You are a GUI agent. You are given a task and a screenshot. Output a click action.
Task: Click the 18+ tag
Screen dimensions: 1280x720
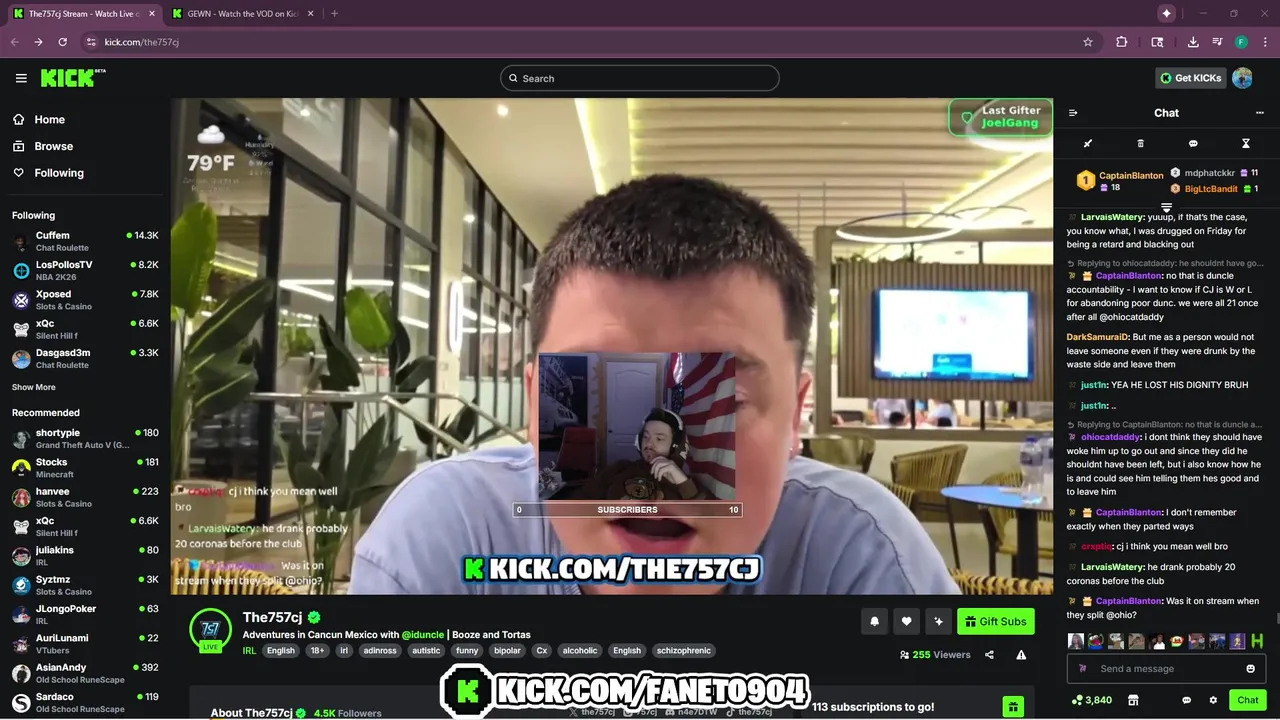click(317, 650)
